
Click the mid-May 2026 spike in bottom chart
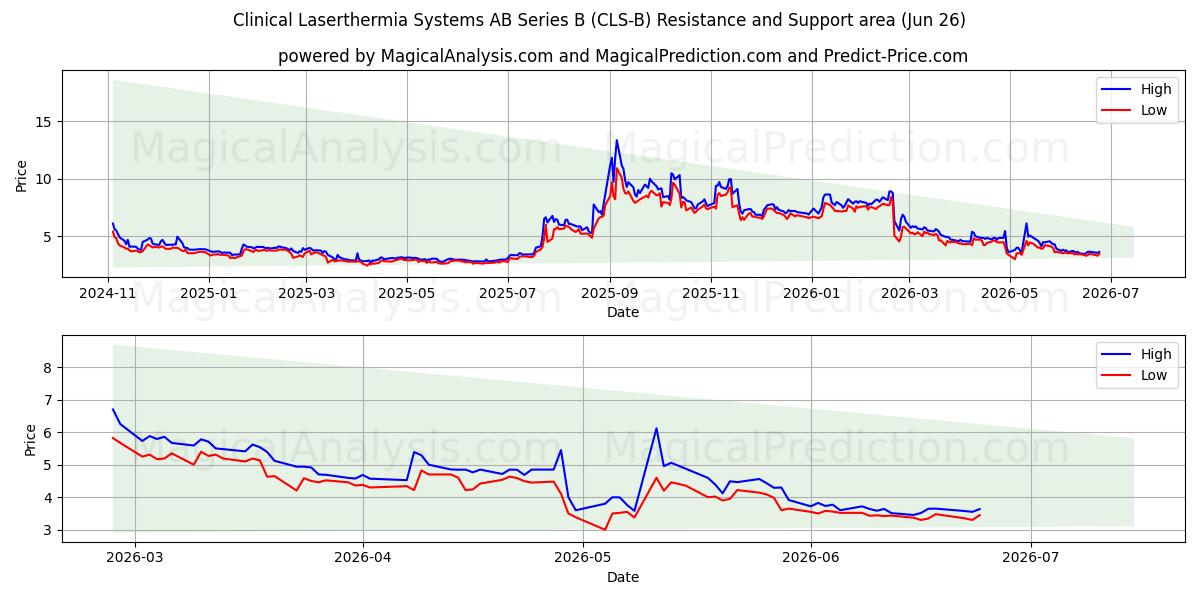656,429
